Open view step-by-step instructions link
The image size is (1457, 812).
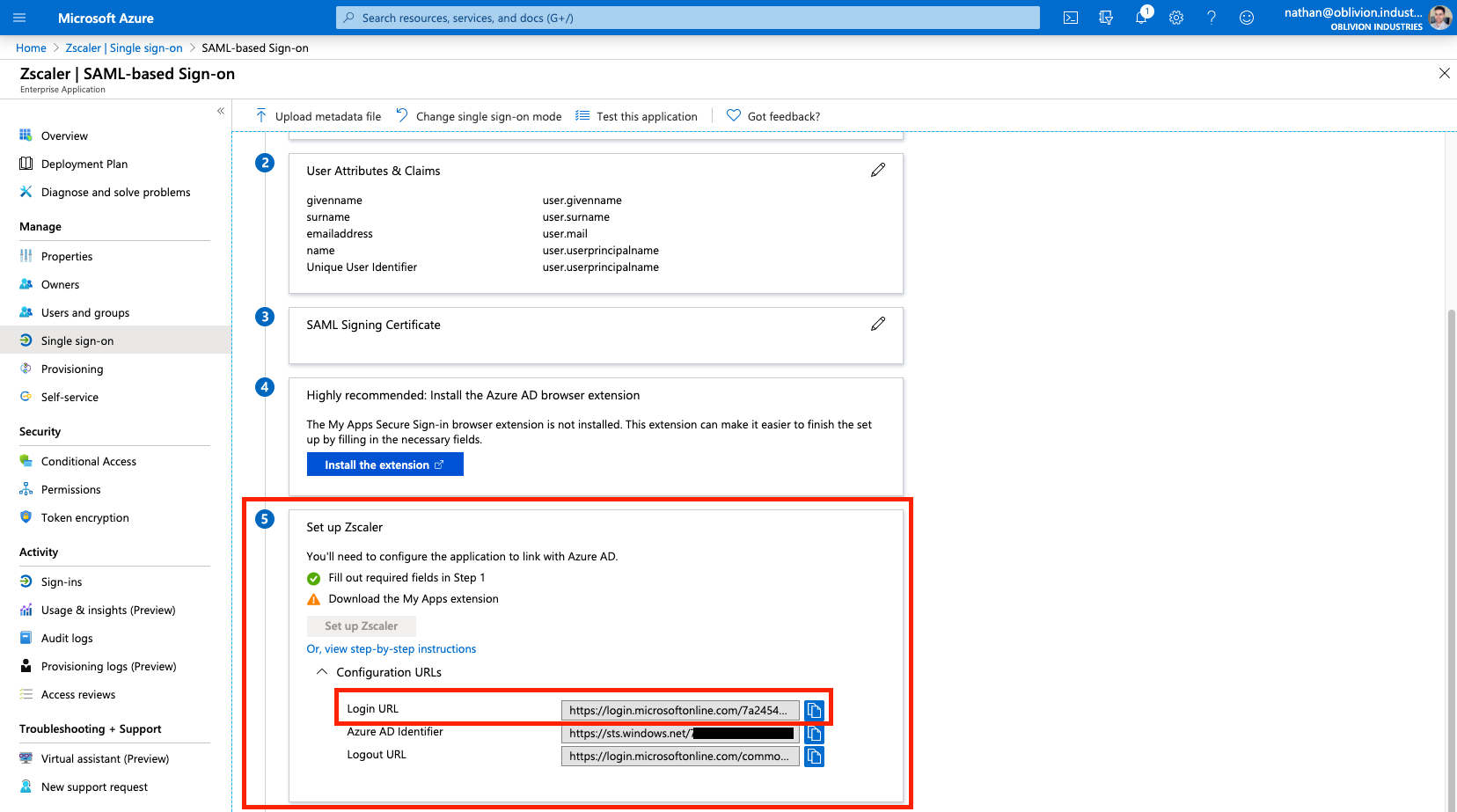point(392,649)
